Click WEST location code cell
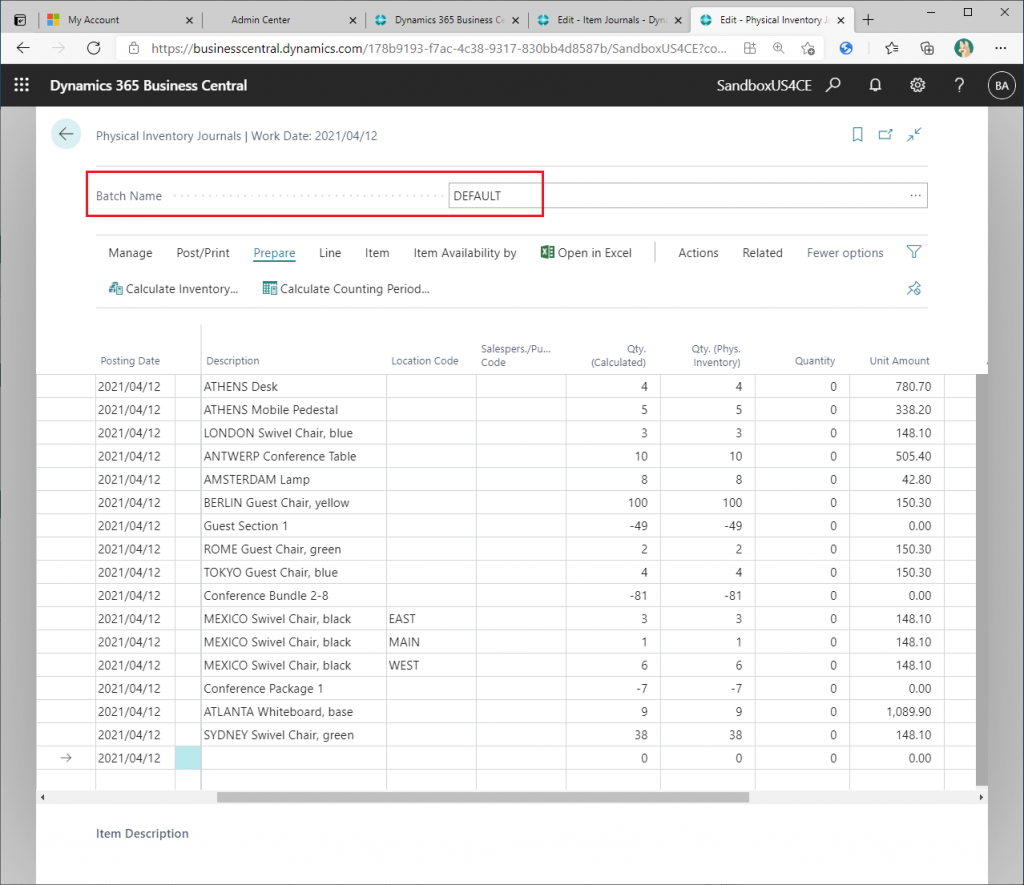This screenshot has width=1024, height=885. 431,665
